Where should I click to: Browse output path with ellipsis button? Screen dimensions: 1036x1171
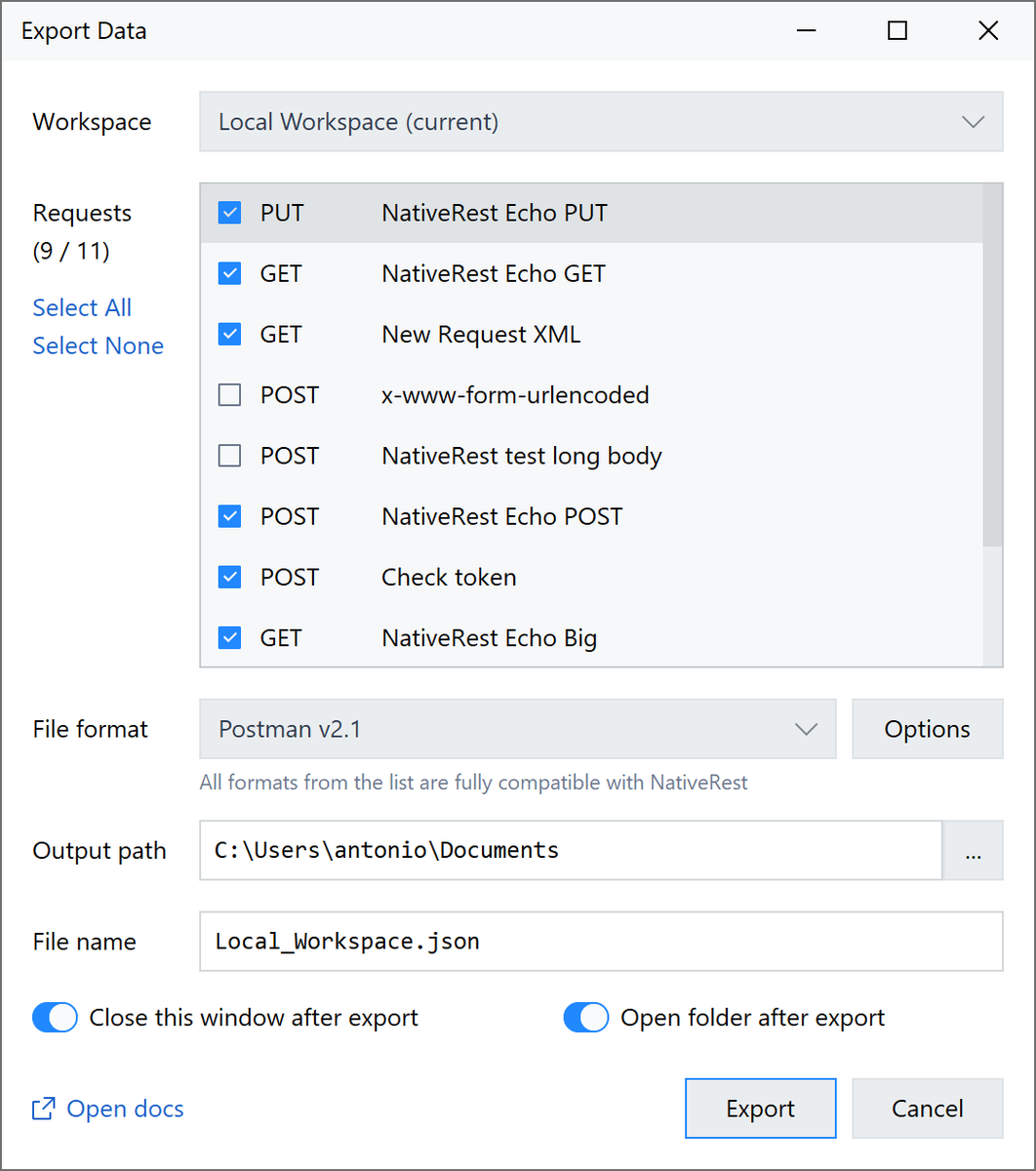coord(973,850)
